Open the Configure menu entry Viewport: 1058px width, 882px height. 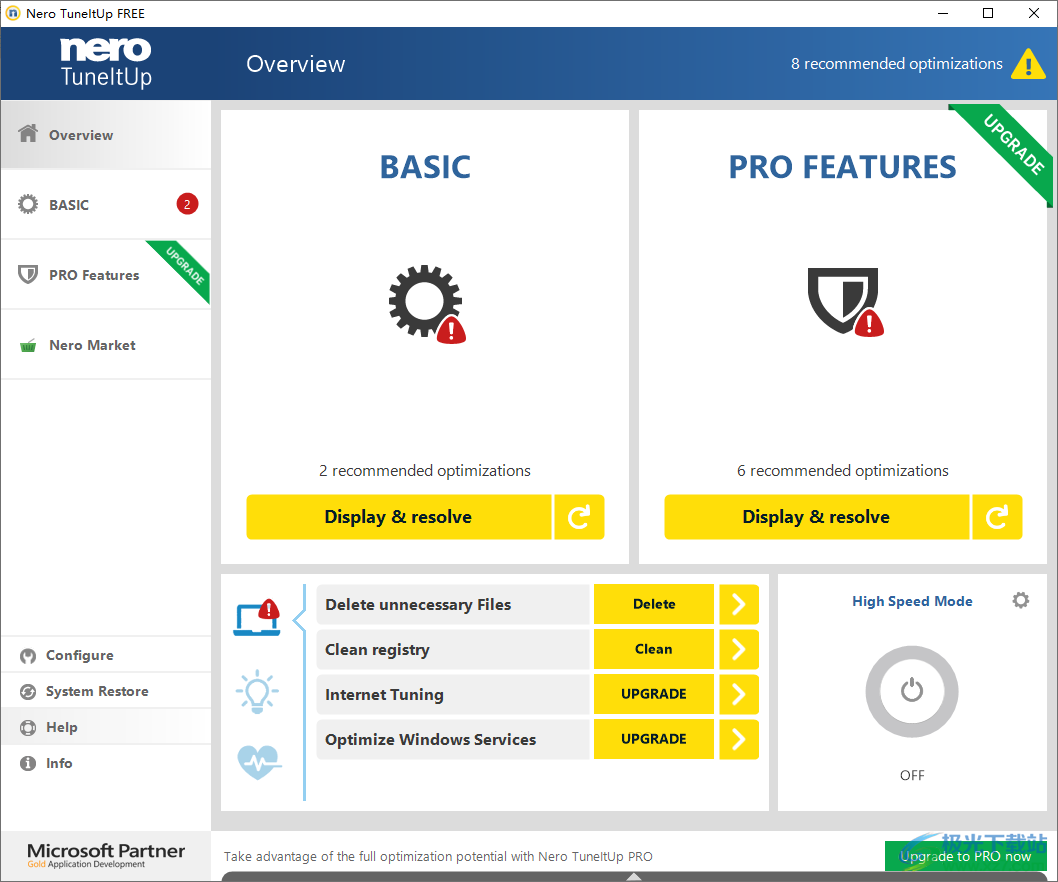point(106,655)
